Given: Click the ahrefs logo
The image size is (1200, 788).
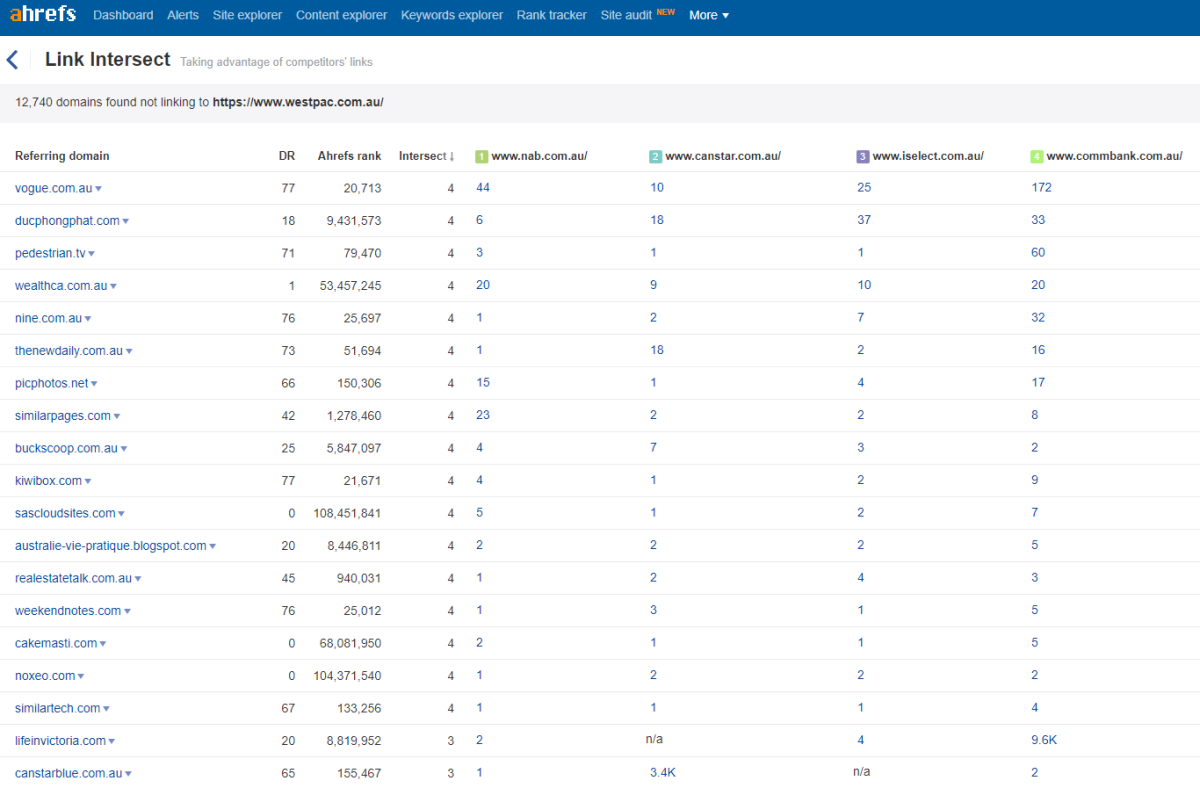Looking at the screenshot, I should coord(41,14).
